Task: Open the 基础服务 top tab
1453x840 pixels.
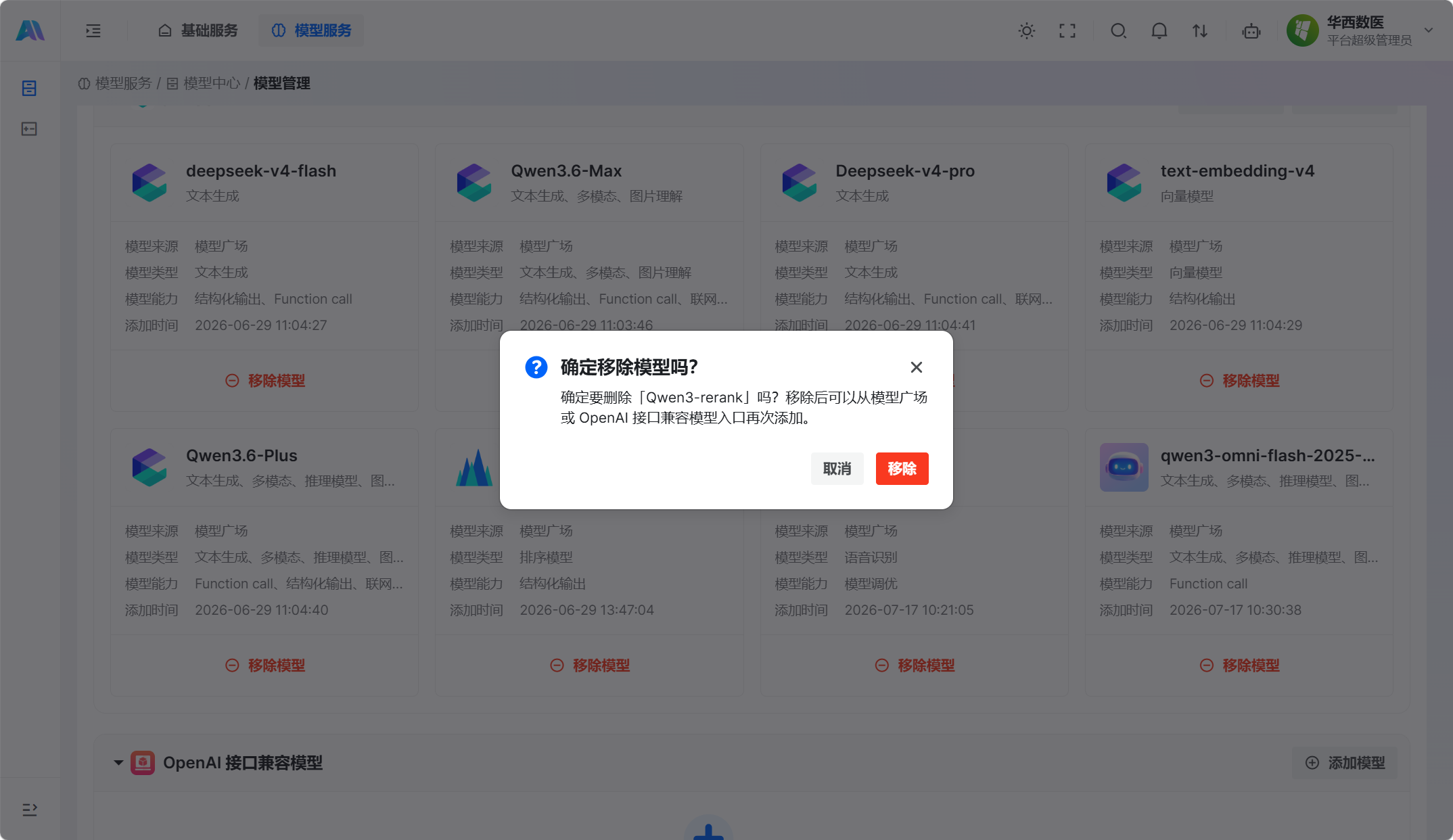Action: point(198,30)
